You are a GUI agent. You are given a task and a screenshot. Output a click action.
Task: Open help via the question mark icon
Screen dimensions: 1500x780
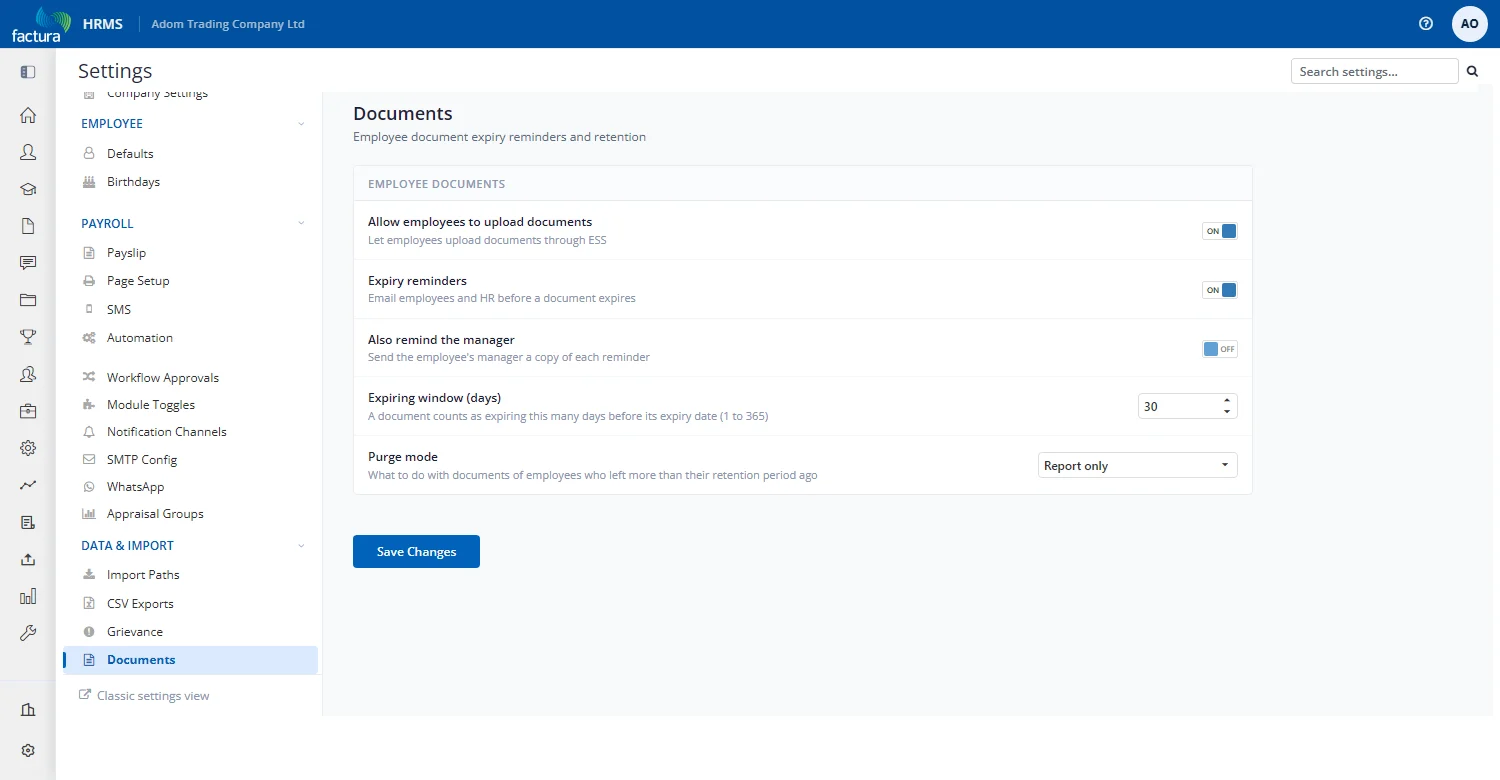pos(1426,24)
